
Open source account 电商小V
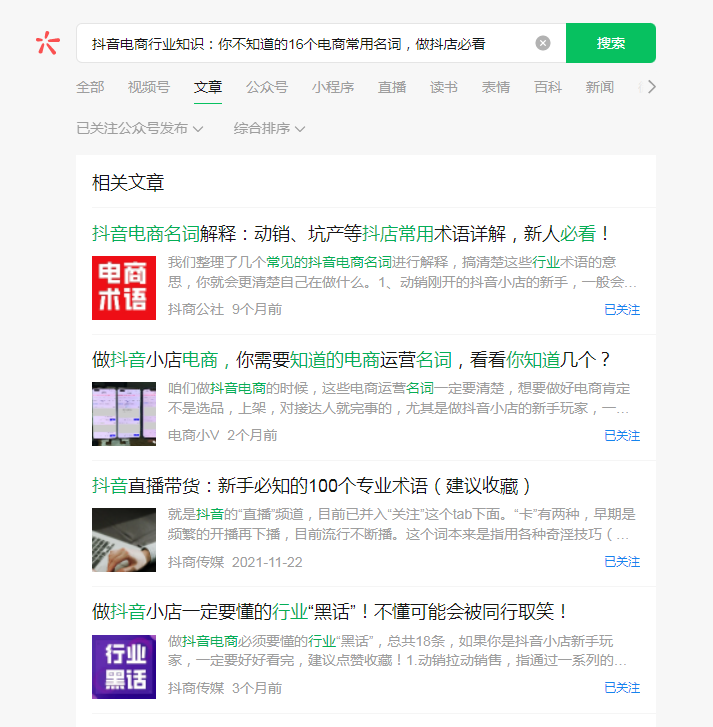(193, 436)
